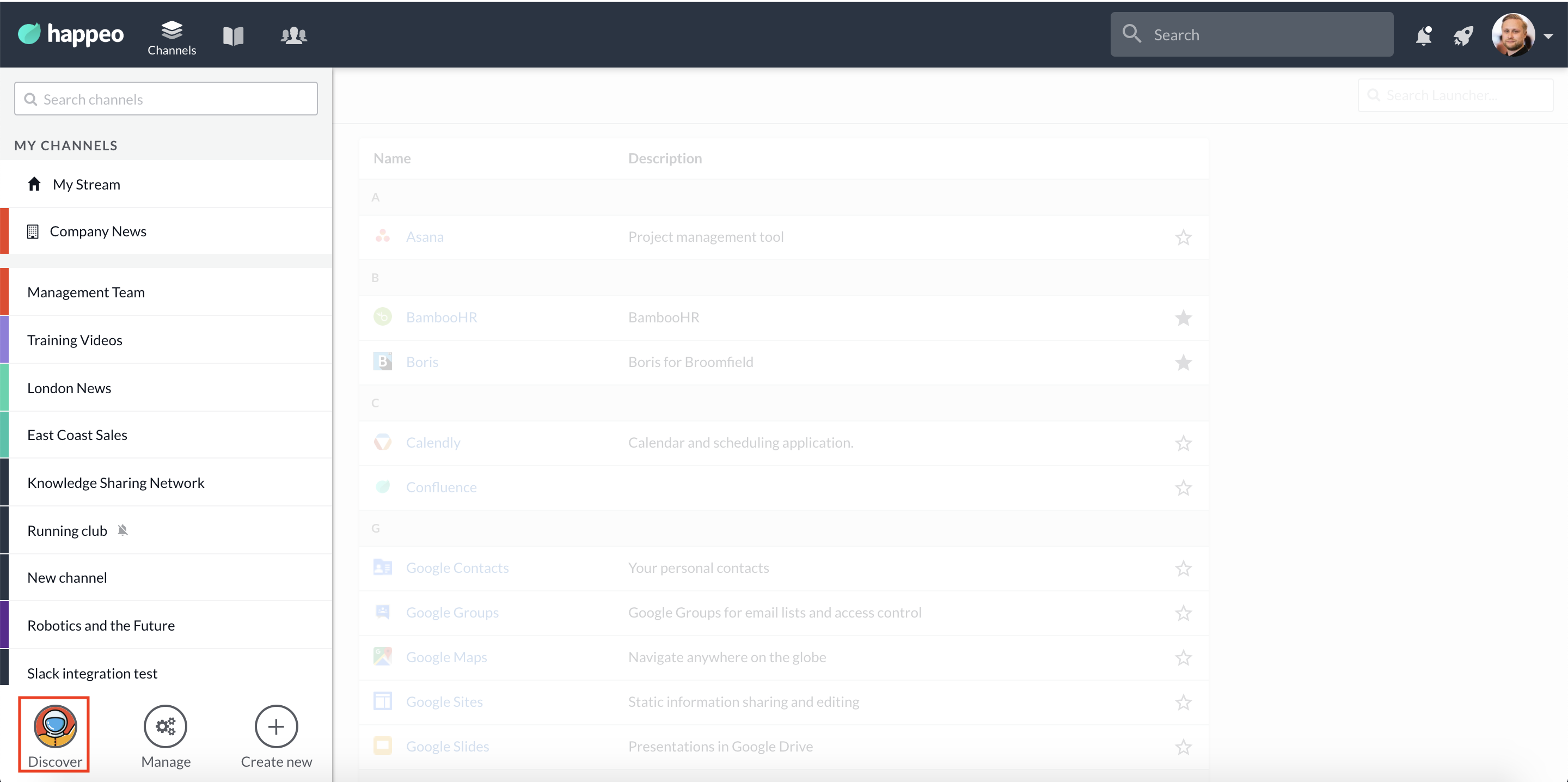Screen dimensions: 1568x782
Task: Toggle the Google Maps favorite star
Action: [x=1183, y=657]
